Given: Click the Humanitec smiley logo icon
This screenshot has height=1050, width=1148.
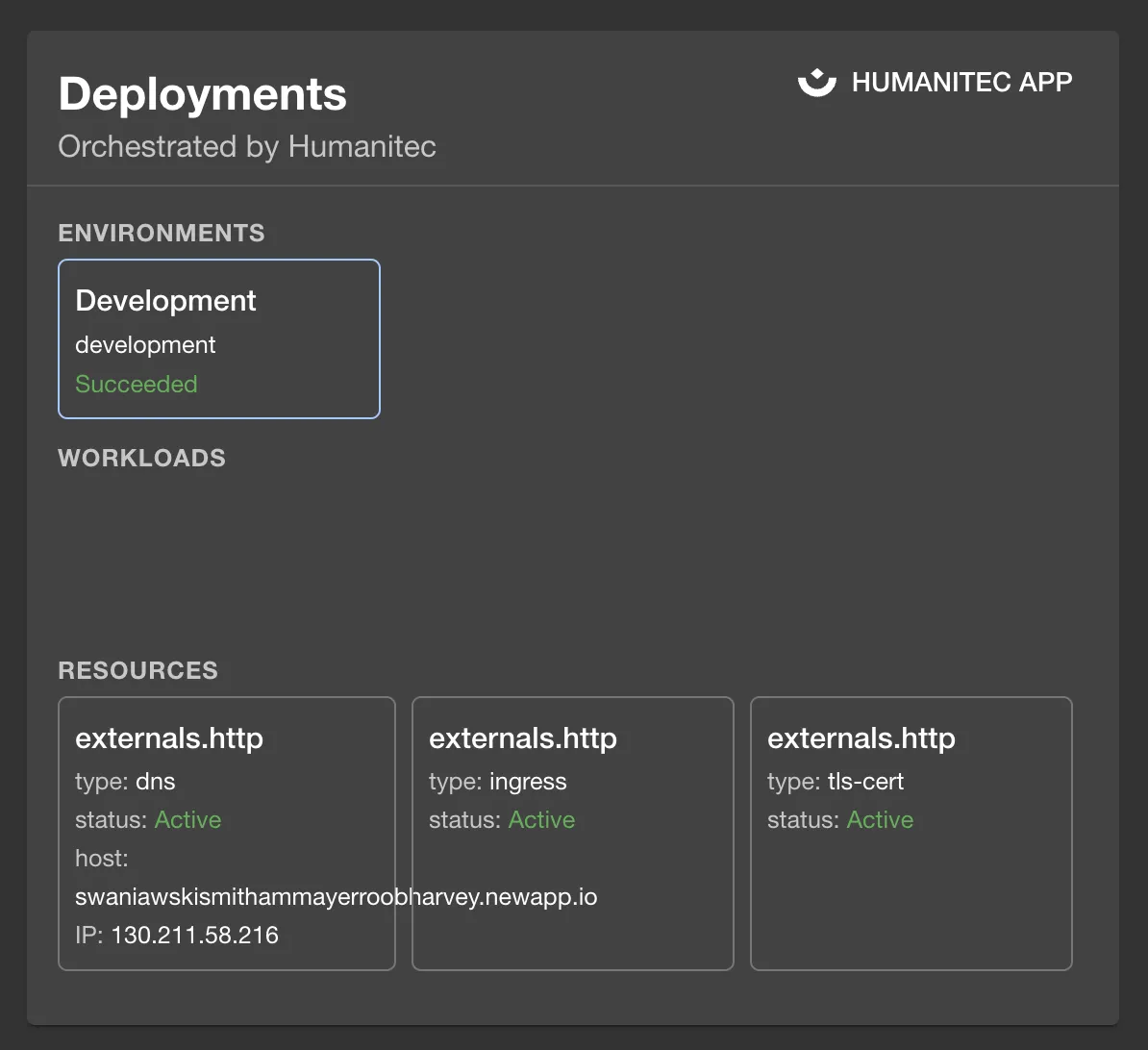Looking at the screenshot, I should 816,82.
